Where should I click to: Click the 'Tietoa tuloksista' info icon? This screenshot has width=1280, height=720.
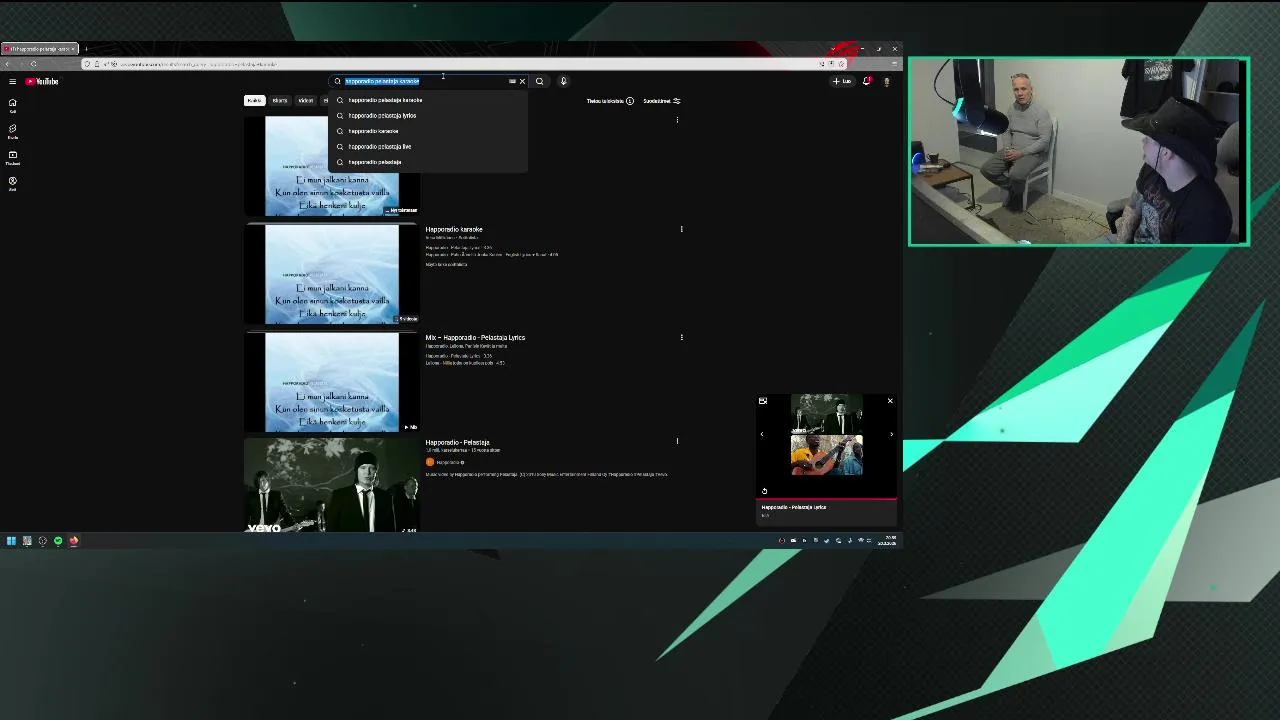[629, 101]
